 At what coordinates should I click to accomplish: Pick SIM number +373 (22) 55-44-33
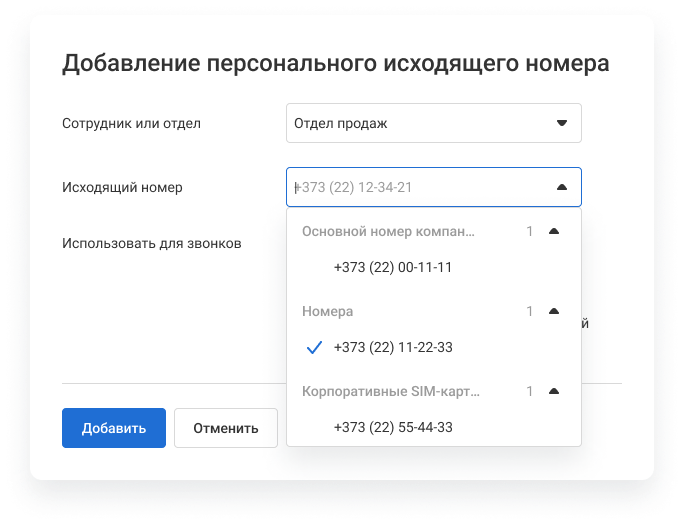point(393,428)
